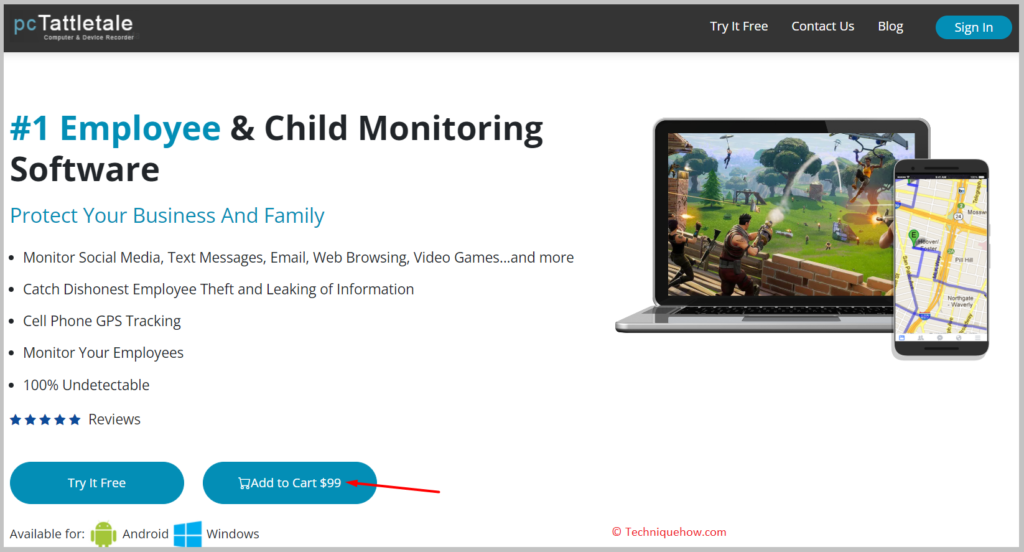Click the Android platform label
The width and height of the screenshot is (1024, 552).
pos(145,534)
